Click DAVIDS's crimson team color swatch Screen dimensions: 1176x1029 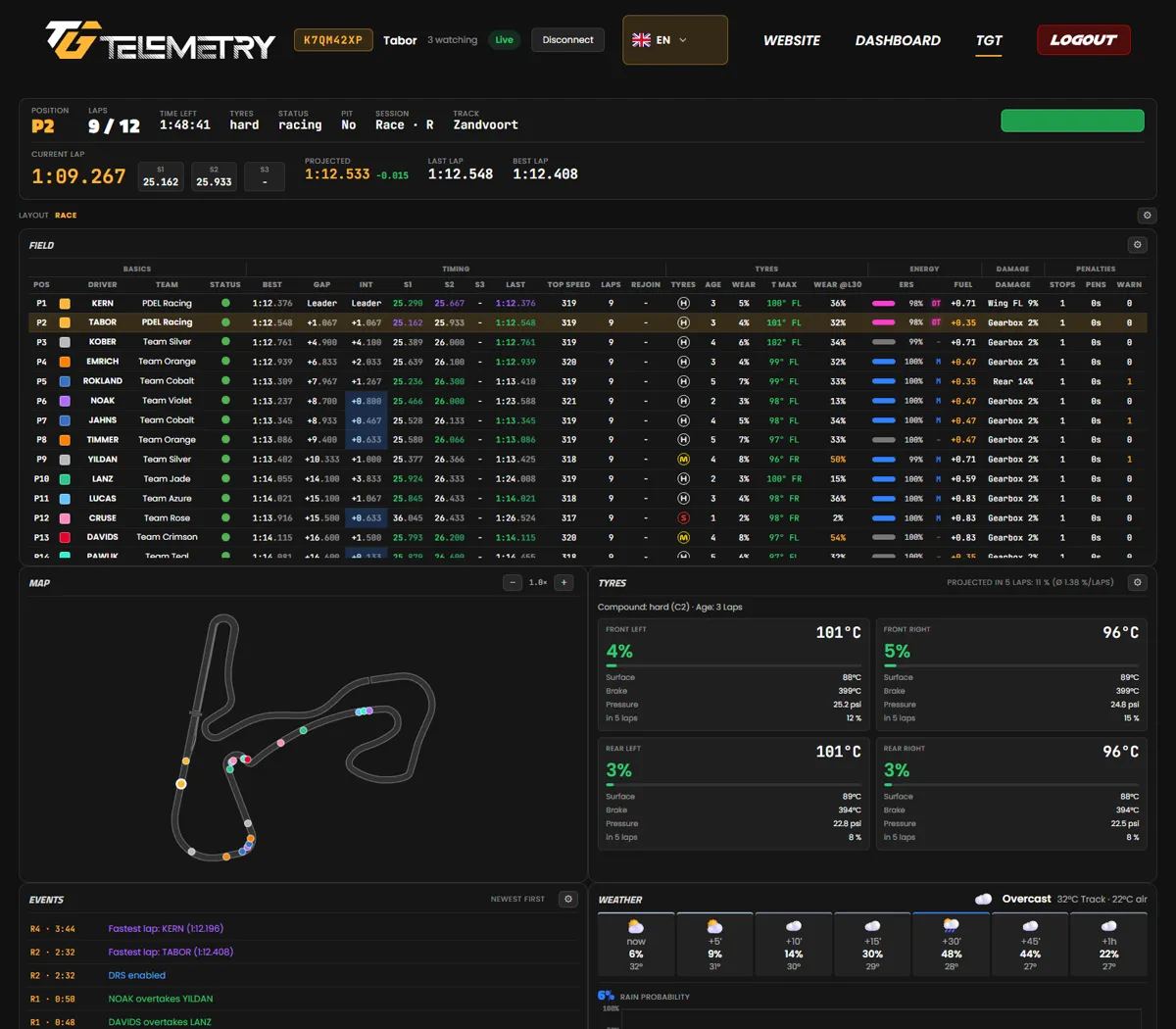click(x=65, y=537)
